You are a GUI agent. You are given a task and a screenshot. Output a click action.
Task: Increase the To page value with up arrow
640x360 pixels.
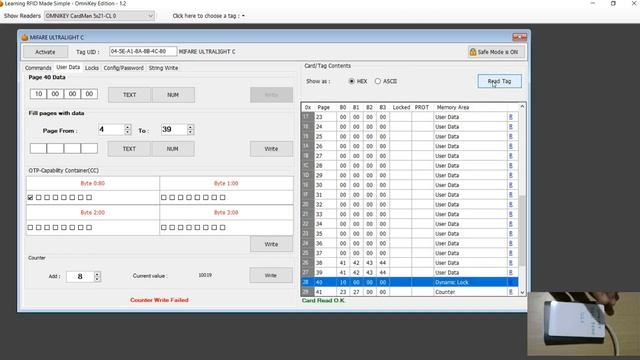[190, 127]
